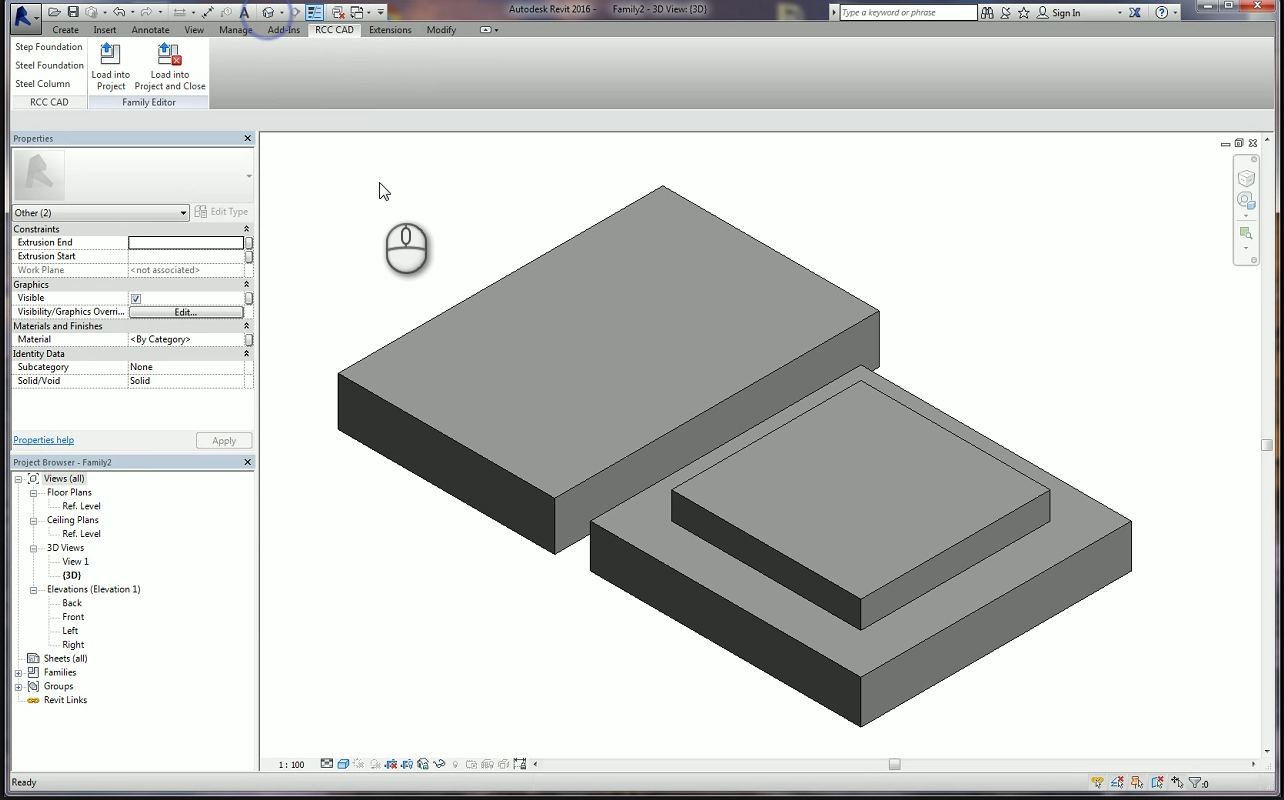
Task: Click the Open file icon
Action: pyautogui.click(x=55, y=12)
